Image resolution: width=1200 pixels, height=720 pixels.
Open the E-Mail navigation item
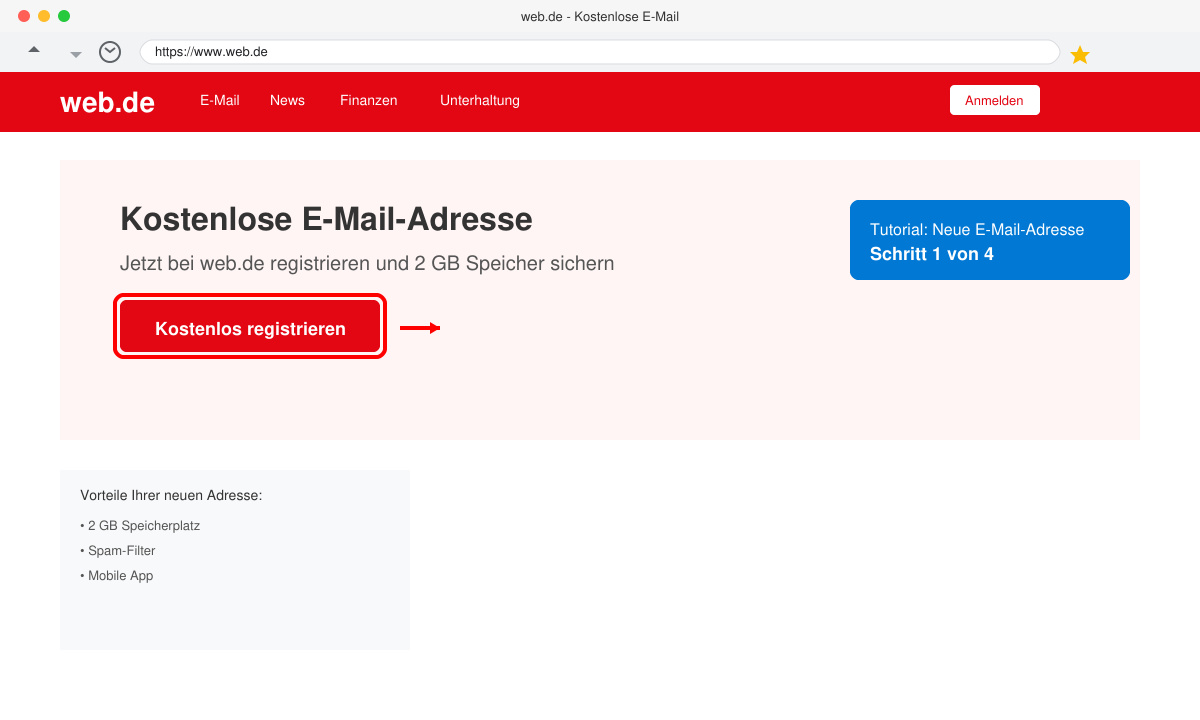click(x=220, y=100)
